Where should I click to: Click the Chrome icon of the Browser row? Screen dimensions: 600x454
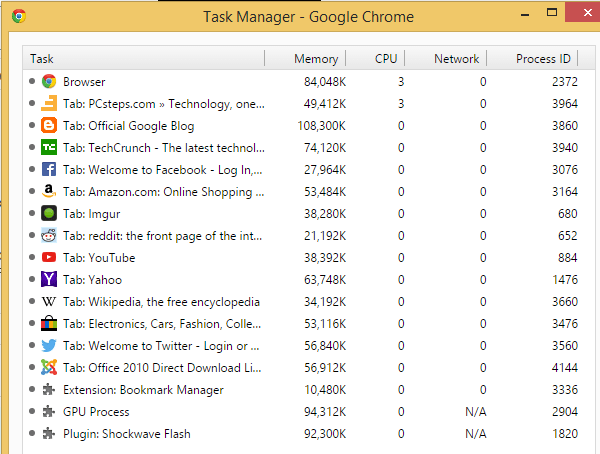pos(49,82)
